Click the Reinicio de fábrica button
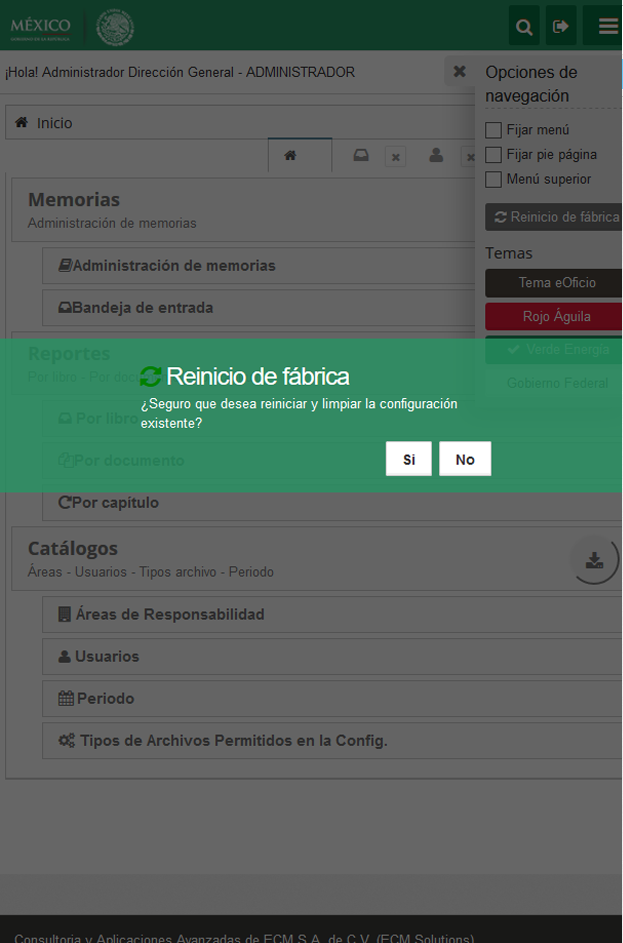This screenshot has width=623, height=943. click(x=554, y=217)
